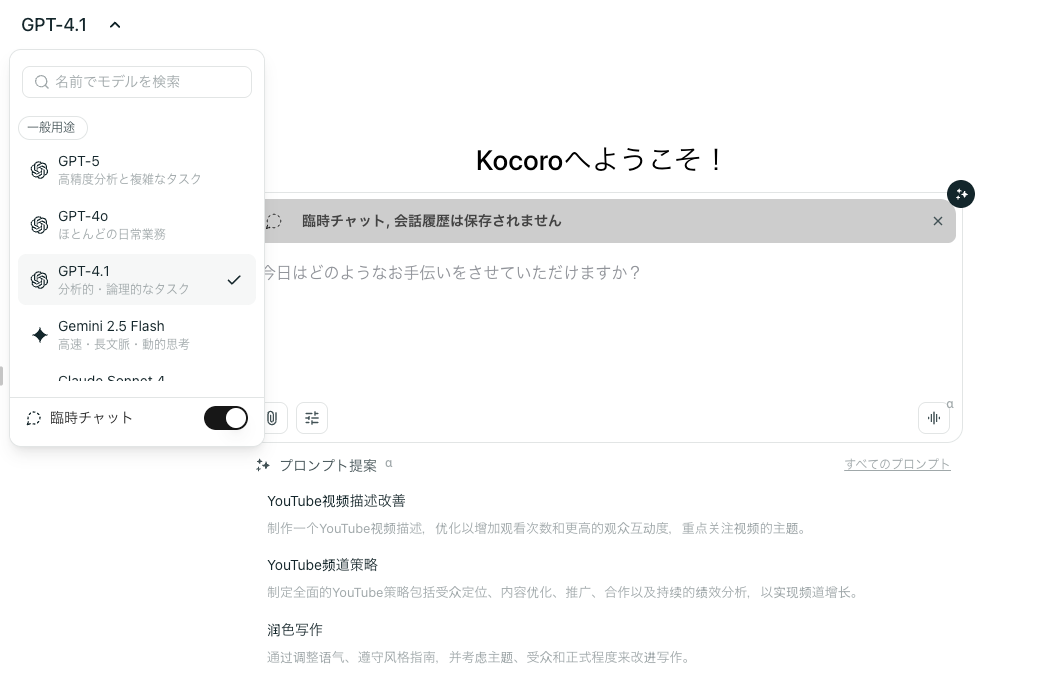Viewport: 1056px width, 698px height.
Task: Select the GPT-5 model entry
Action: pos(137,169)
